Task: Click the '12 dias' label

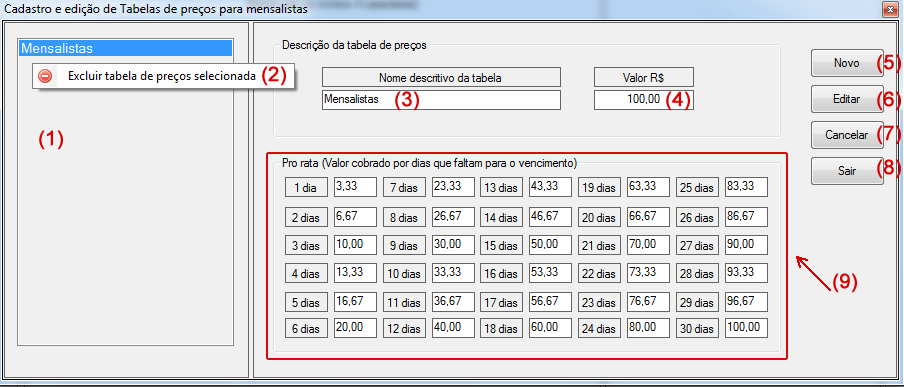Action: [x=404, y=329]
